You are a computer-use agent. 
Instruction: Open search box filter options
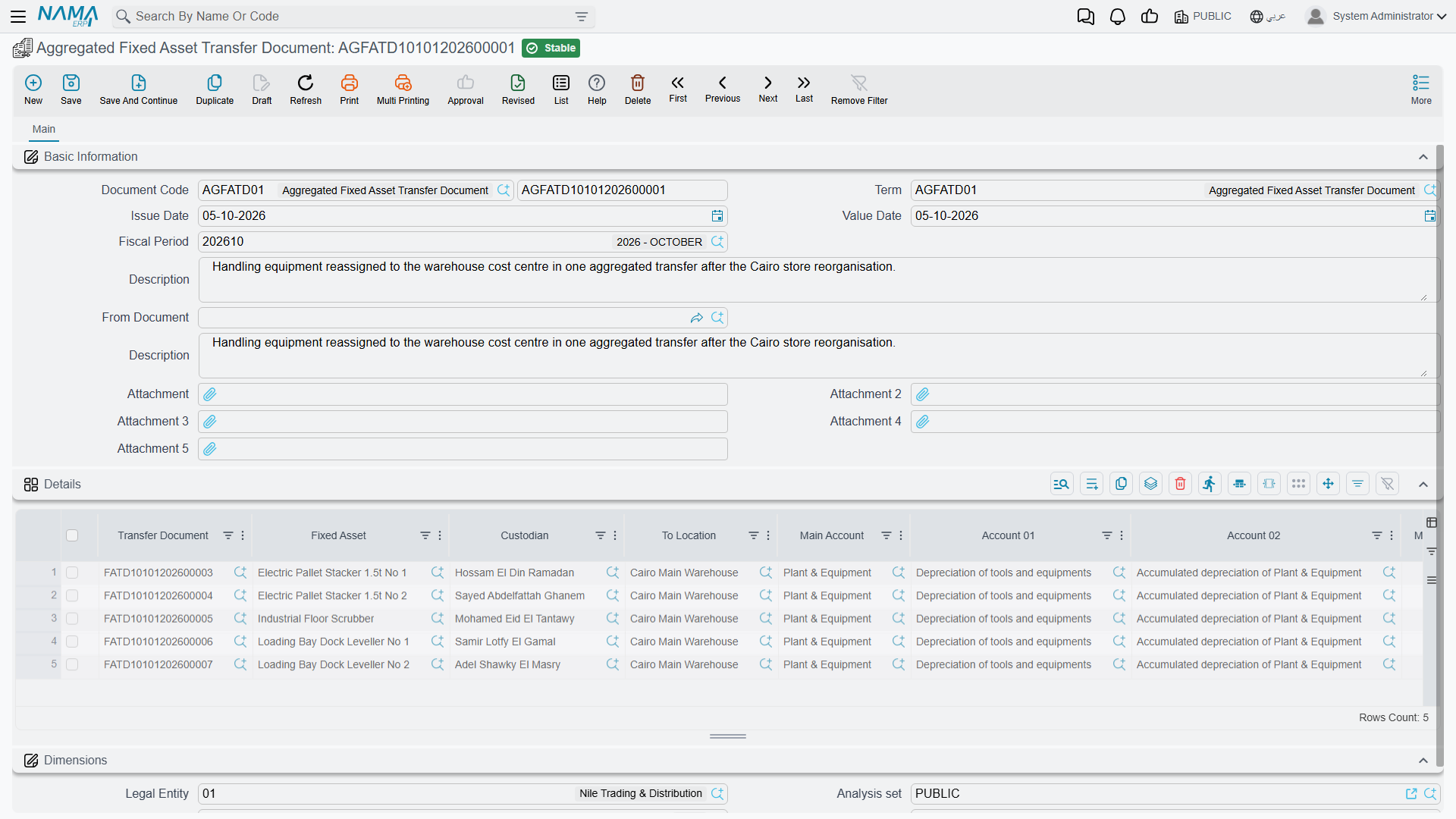[x=582, y=17]
